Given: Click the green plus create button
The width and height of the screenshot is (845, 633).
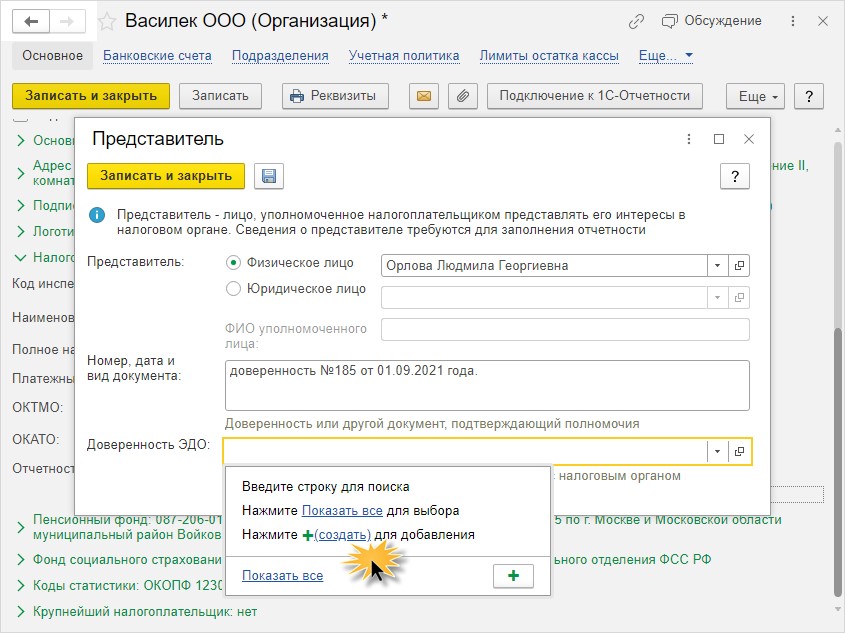Looking at the screenshot, I should pos(514,575).
